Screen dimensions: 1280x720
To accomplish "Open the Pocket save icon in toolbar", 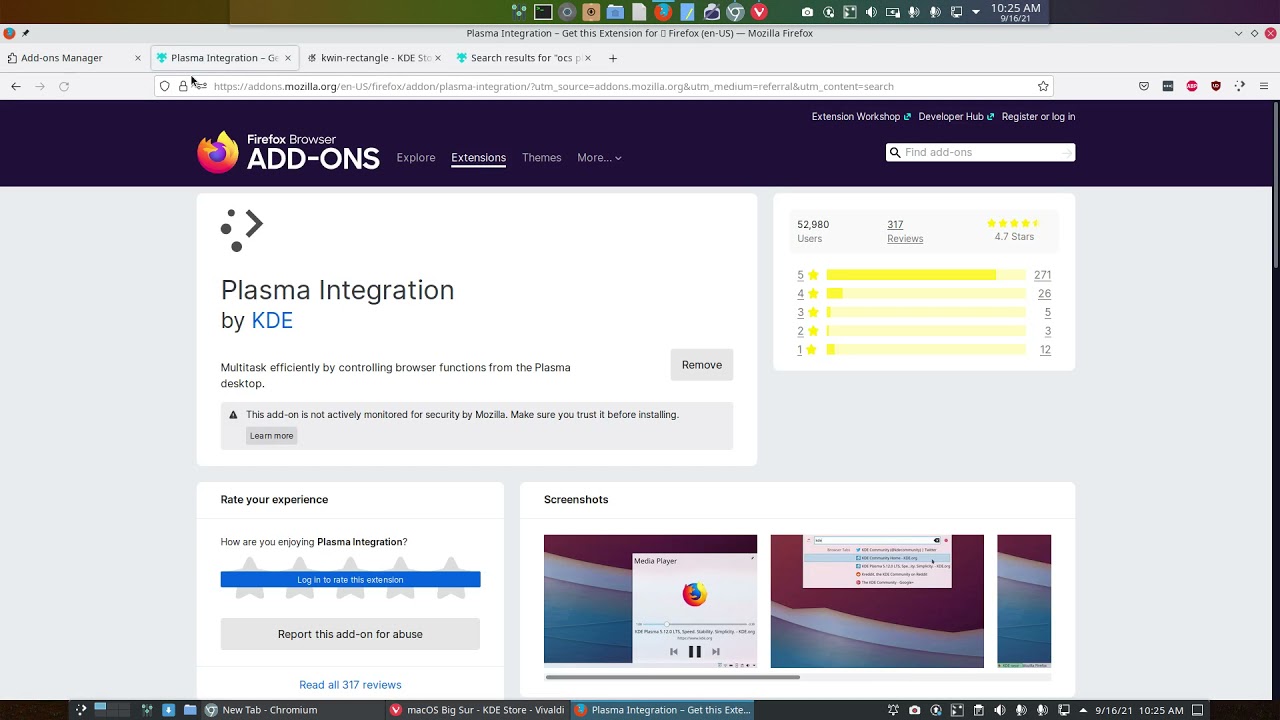I will (x=1144, y=86).
